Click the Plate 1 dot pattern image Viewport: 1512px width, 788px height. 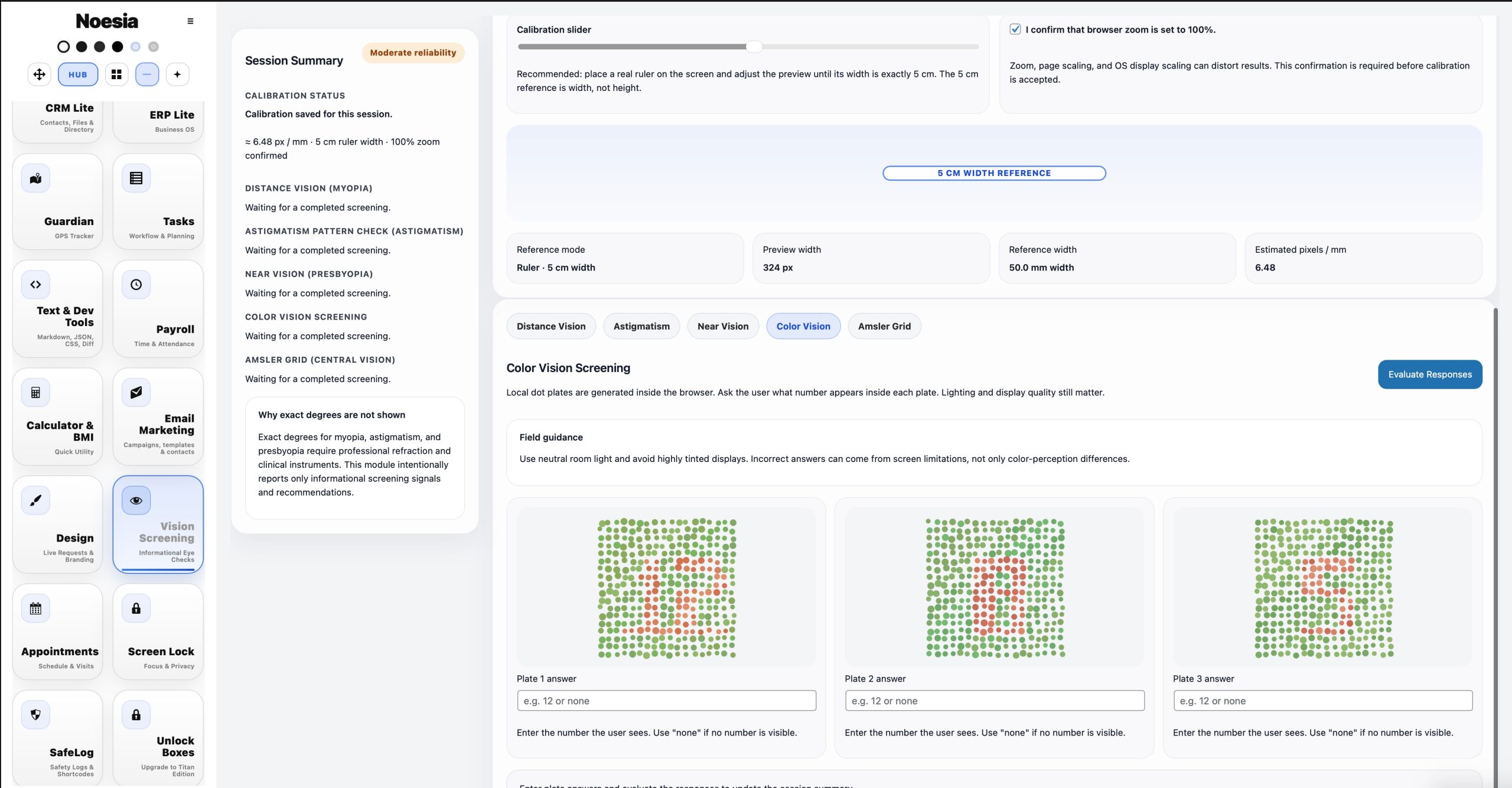coord(667,588)
